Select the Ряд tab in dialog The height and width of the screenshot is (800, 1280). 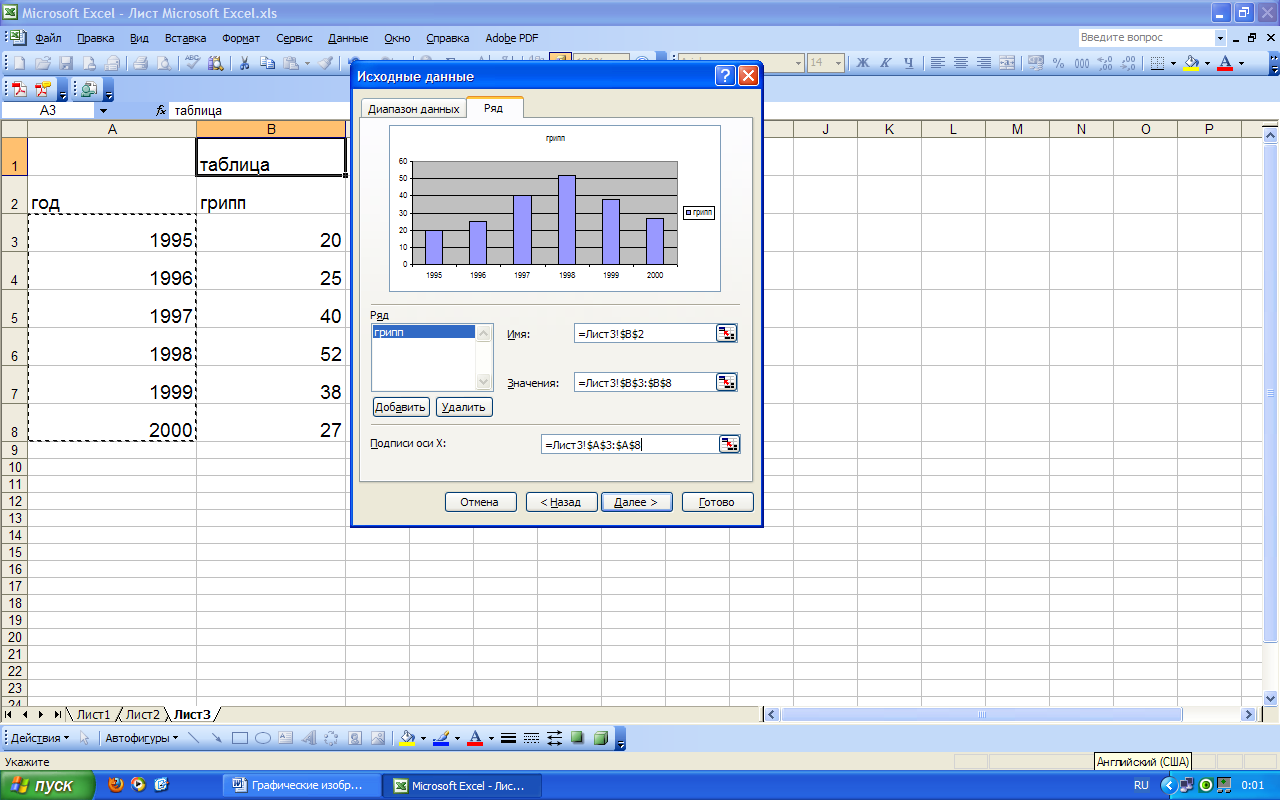coord(493,108)
